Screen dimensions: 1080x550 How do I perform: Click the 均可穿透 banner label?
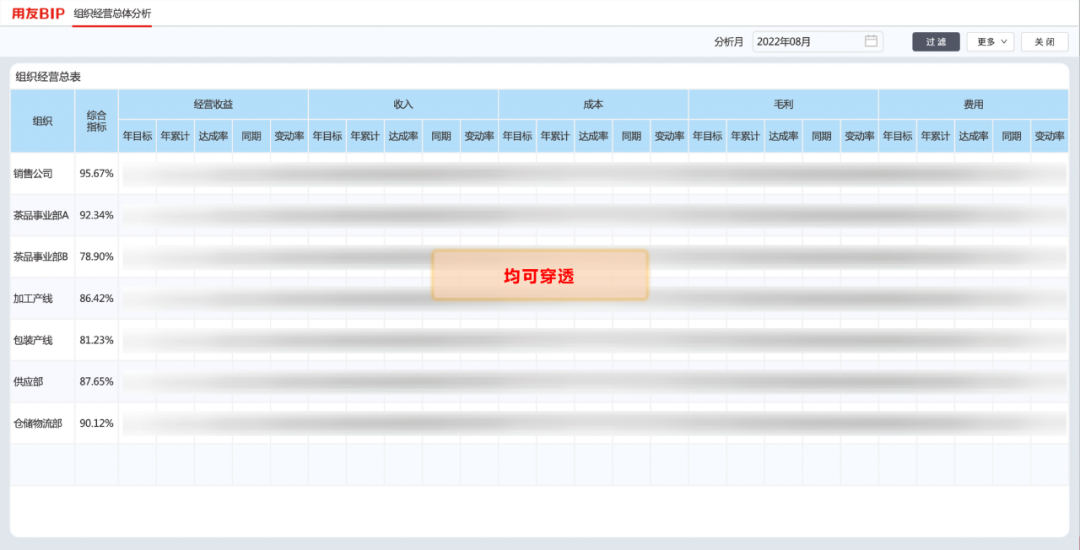tap(539, 276)
